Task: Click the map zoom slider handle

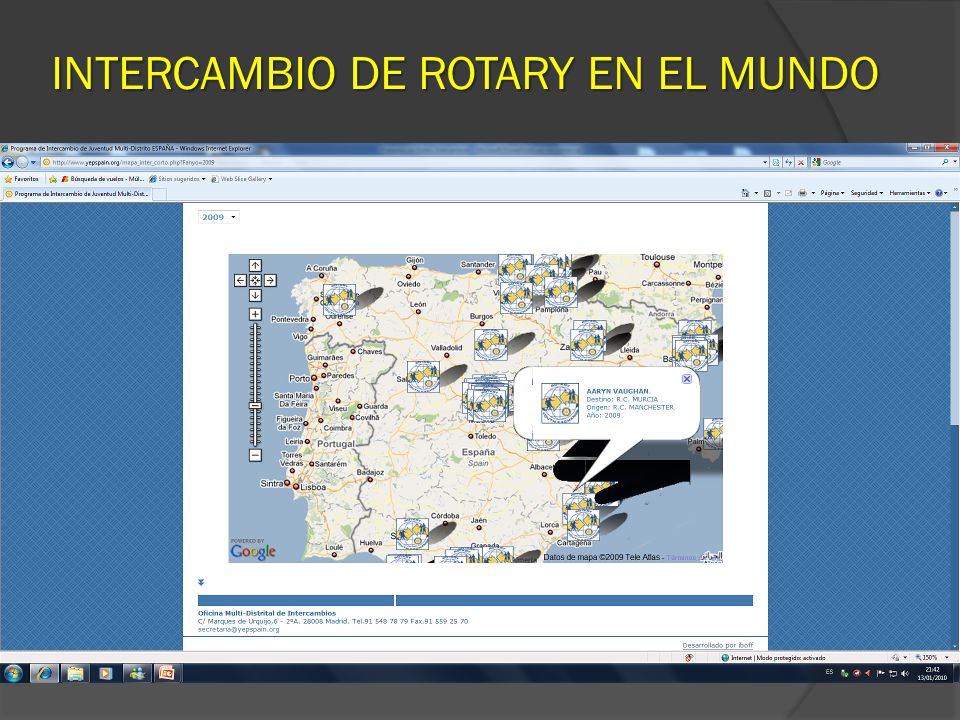Action: [x=255, y=405]
